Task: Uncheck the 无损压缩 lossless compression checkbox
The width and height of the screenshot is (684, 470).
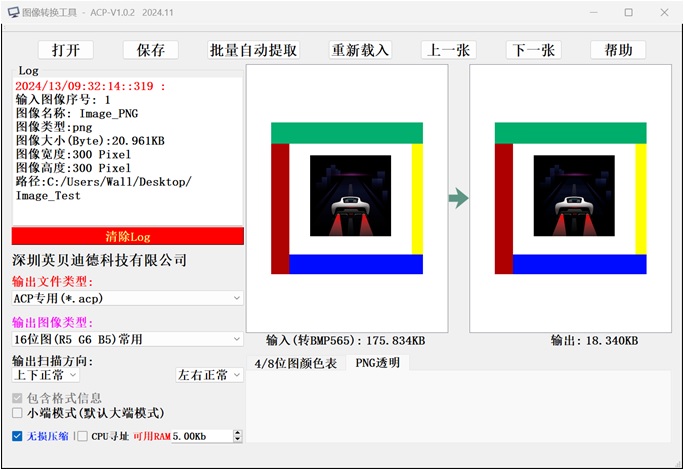Action: point(17,436)
